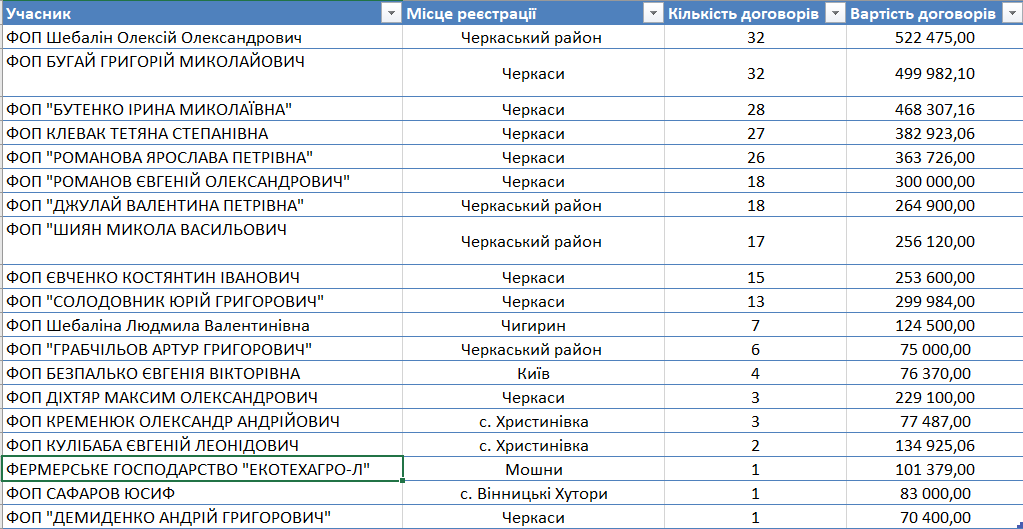Open the Місце реєстрації filter dropdown
Screen dimensions: 1023x529
point(652,13)
